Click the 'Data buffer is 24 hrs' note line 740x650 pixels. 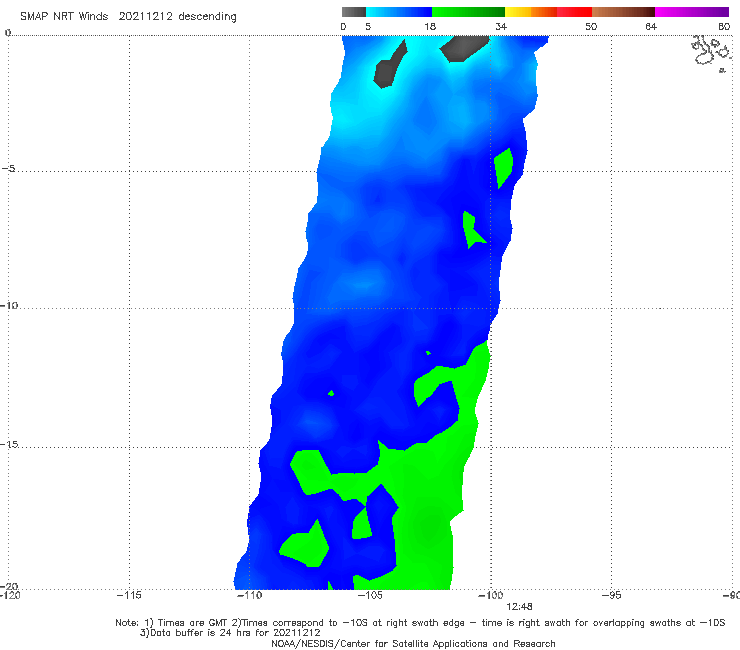(x=230, y=633)
